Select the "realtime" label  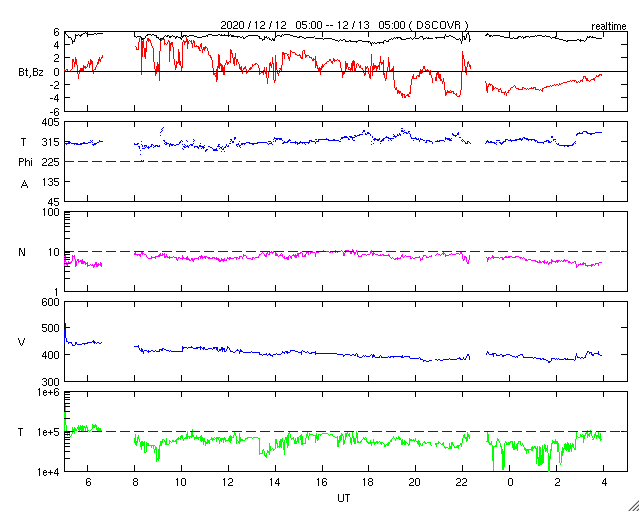point(609,27)
